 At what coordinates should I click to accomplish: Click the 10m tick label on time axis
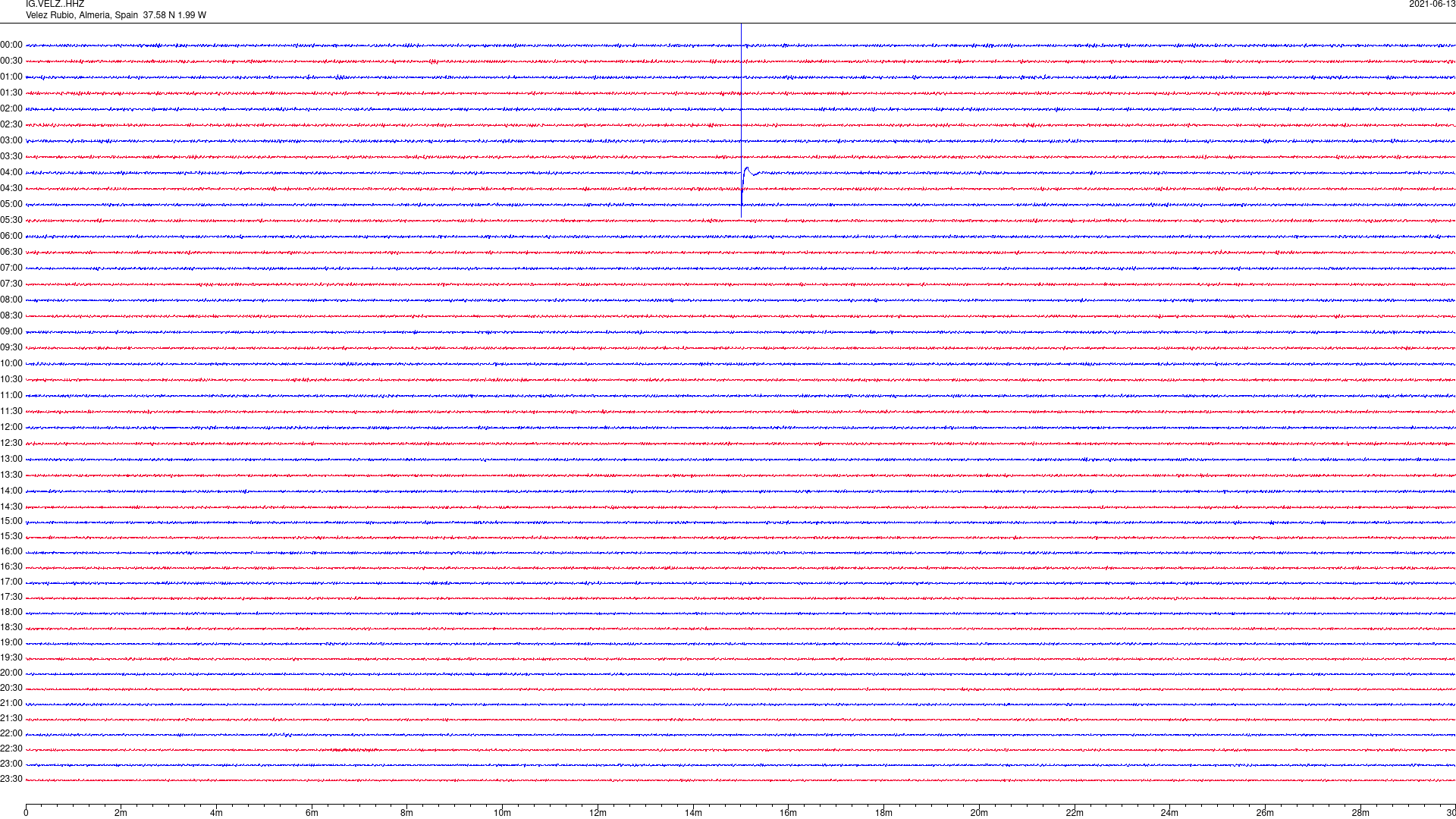tap(502, 813)
